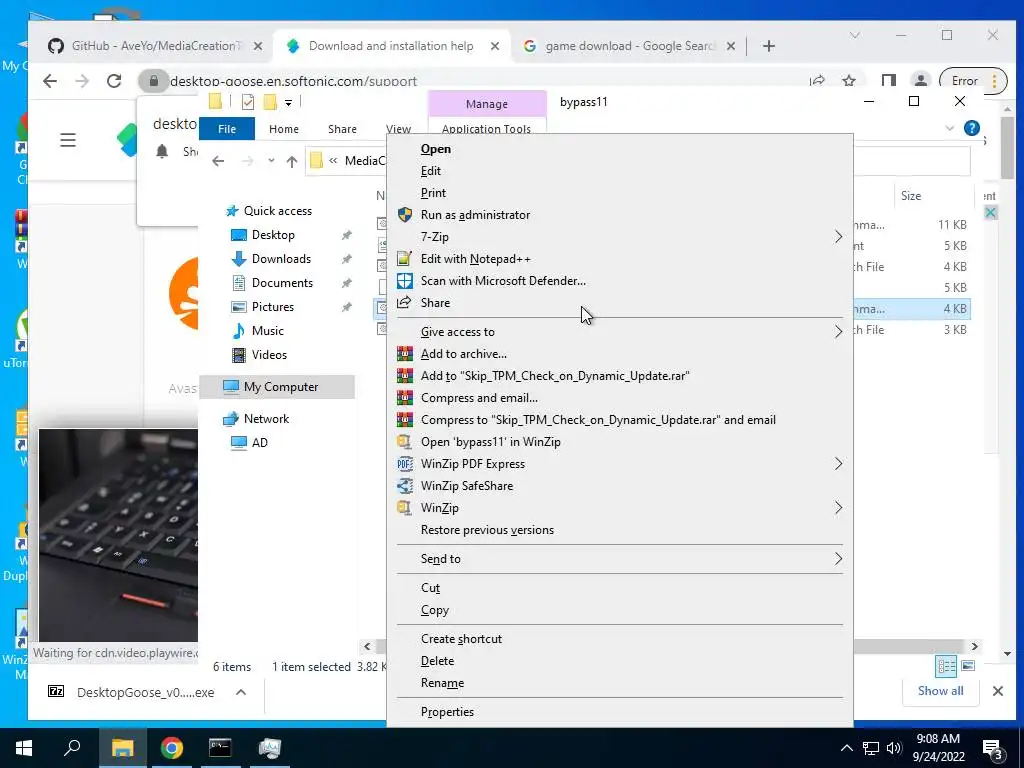Bookmark this page with star icon
The height and width of the screenshot is (768, 1024).
click(x=849, y=81)
